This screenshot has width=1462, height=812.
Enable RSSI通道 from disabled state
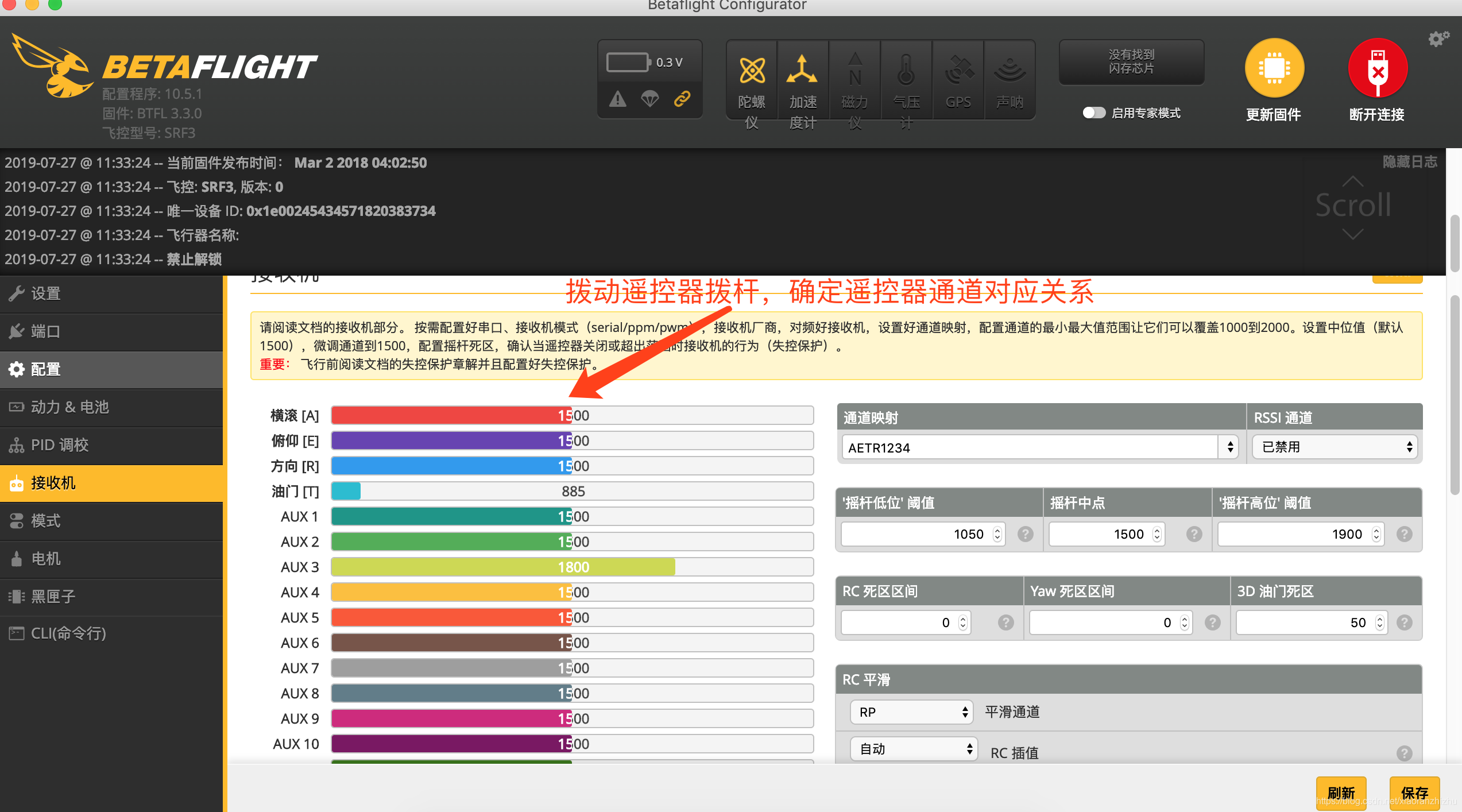coord(1335,447)
